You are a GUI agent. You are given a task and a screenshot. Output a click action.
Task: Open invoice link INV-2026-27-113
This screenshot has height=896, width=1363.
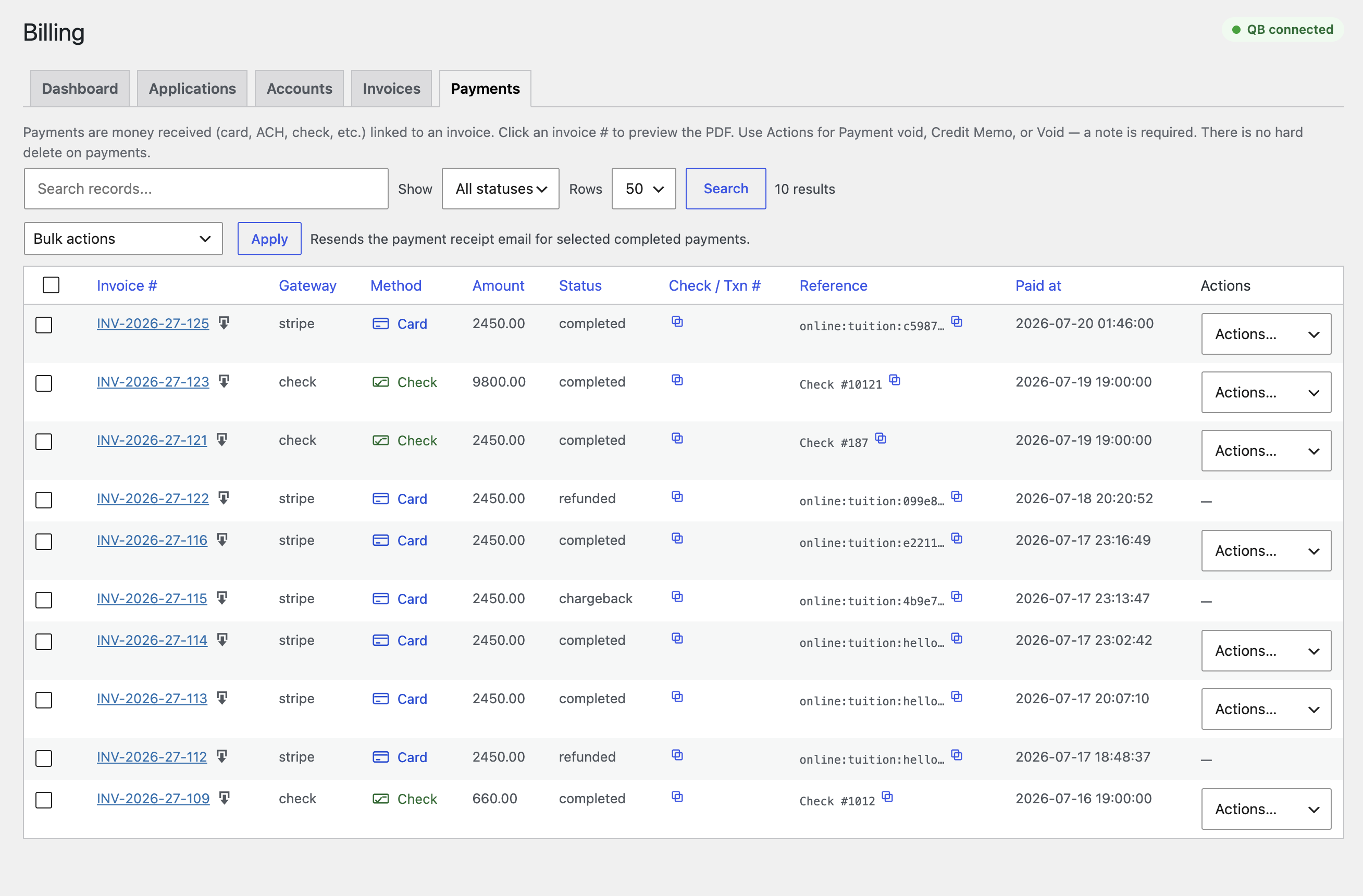coord(152,699)
